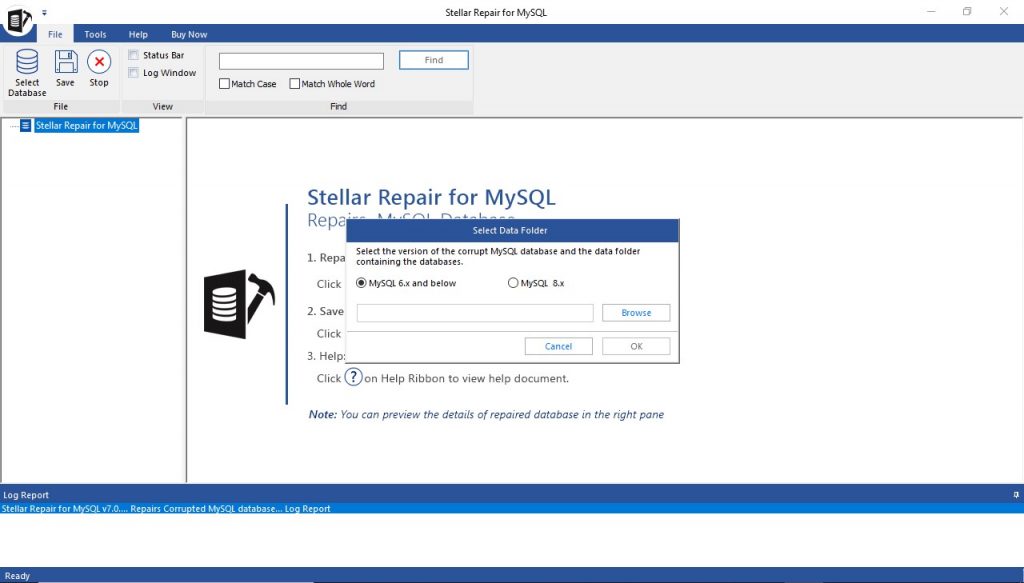Open the Tools ribbon tab
The height and width of the screenshot is (583, 1024).
(95, 34)
